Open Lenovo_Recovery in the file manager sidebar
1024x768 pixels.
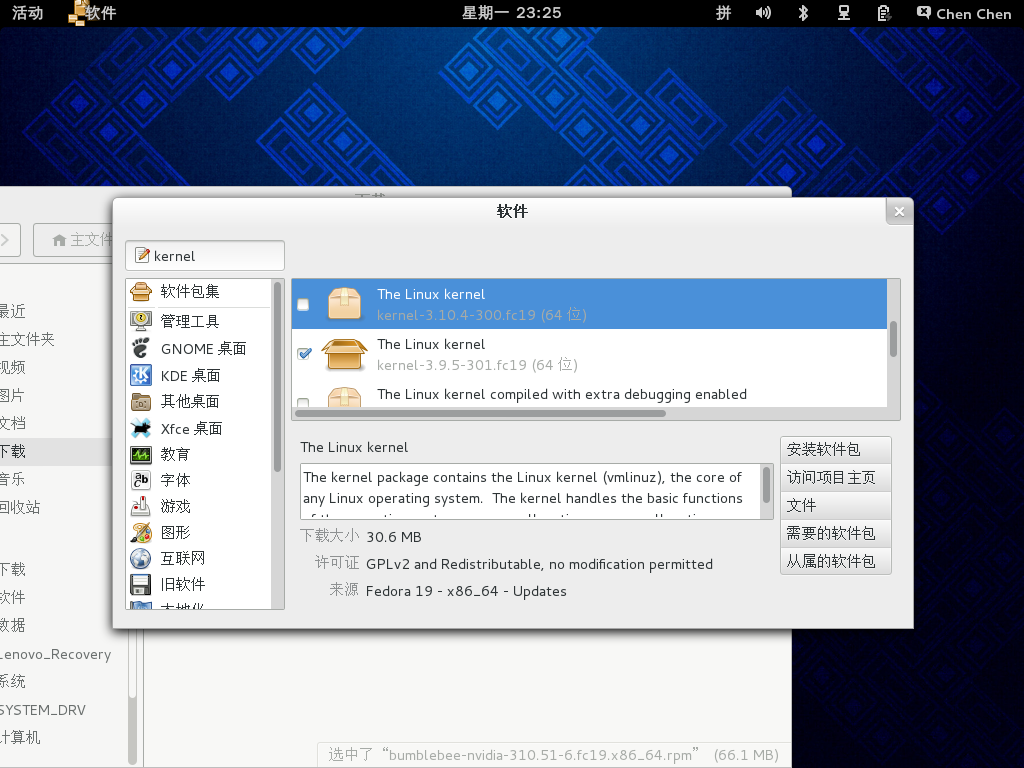pos(56,654)
